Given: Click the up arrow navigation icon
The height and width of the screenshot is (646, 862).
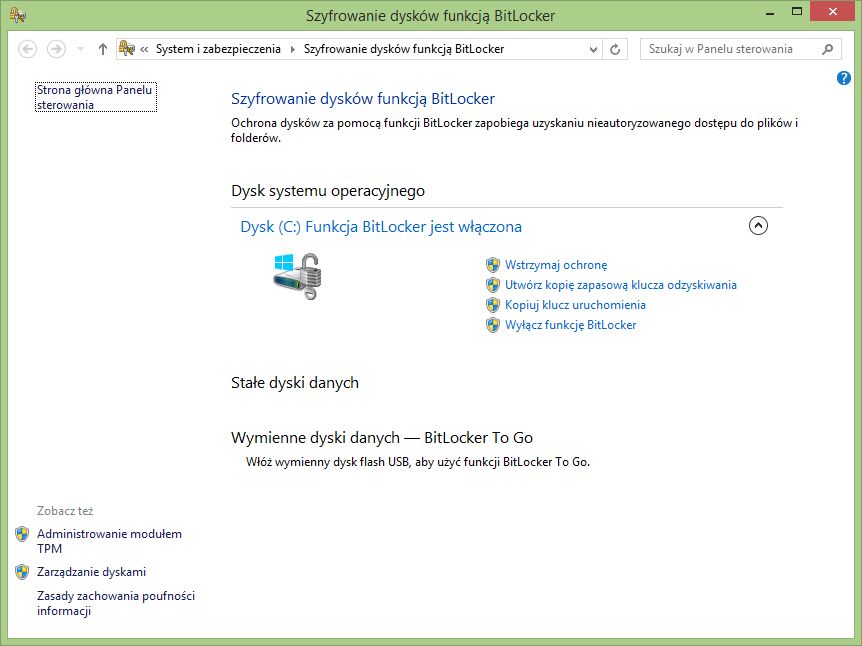Looking at the screenshot, I should [102, 48].
